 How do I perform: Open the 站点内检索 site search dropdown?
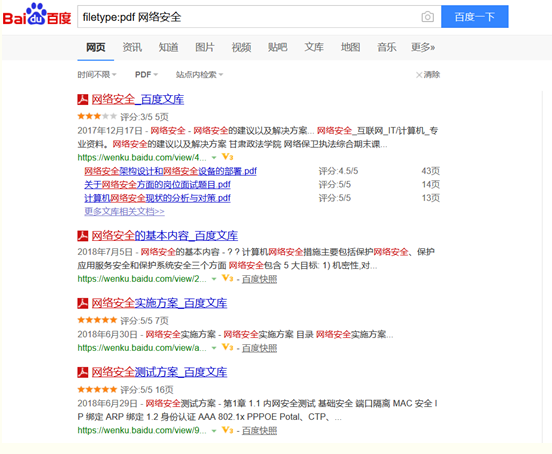tap(200, 75)
